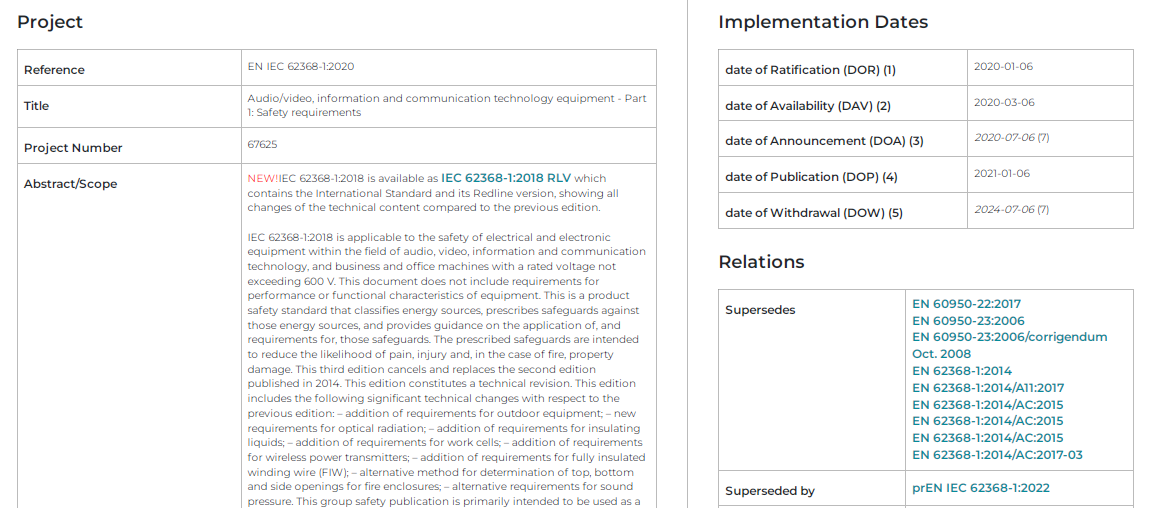Screen dimensions: 1151x508
Task: Click the date of Withdrawal (DOW) label
Action: pyautogui.click(x=814, y=213)
